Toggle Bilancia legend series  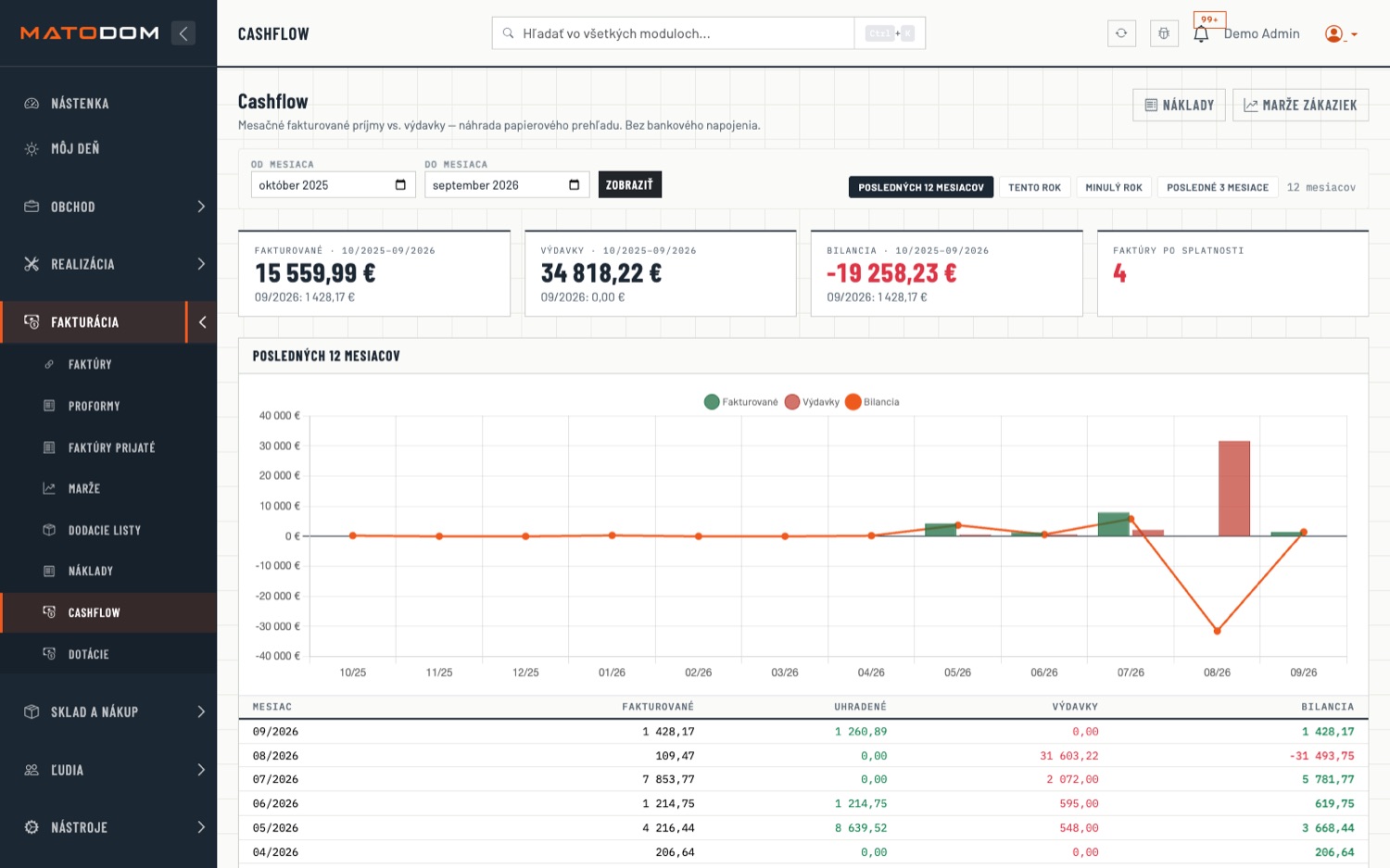872,402
